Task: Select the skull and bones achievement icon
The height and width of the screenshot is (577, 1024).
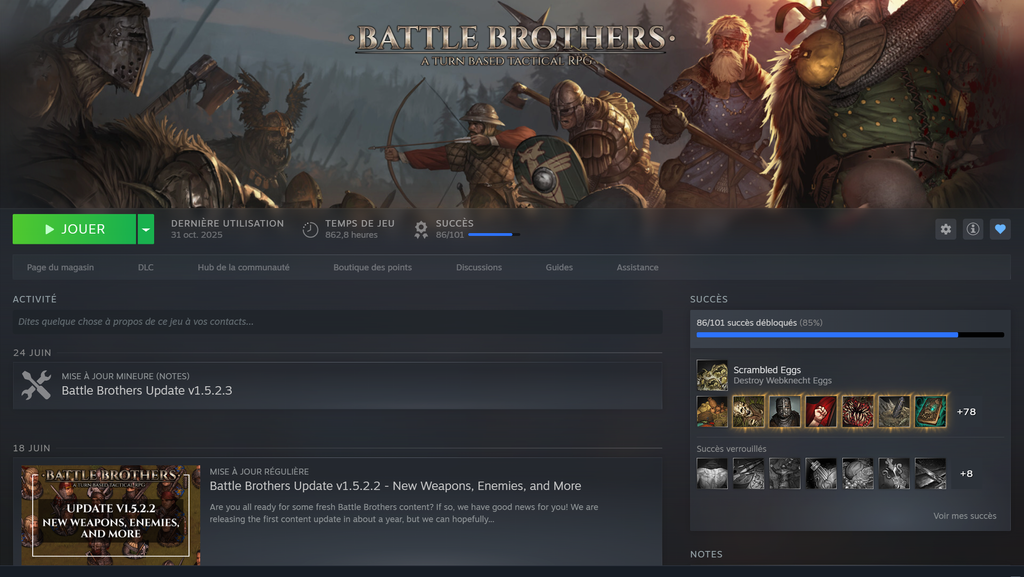Action: pyautogui.click(x=748, y=411)
